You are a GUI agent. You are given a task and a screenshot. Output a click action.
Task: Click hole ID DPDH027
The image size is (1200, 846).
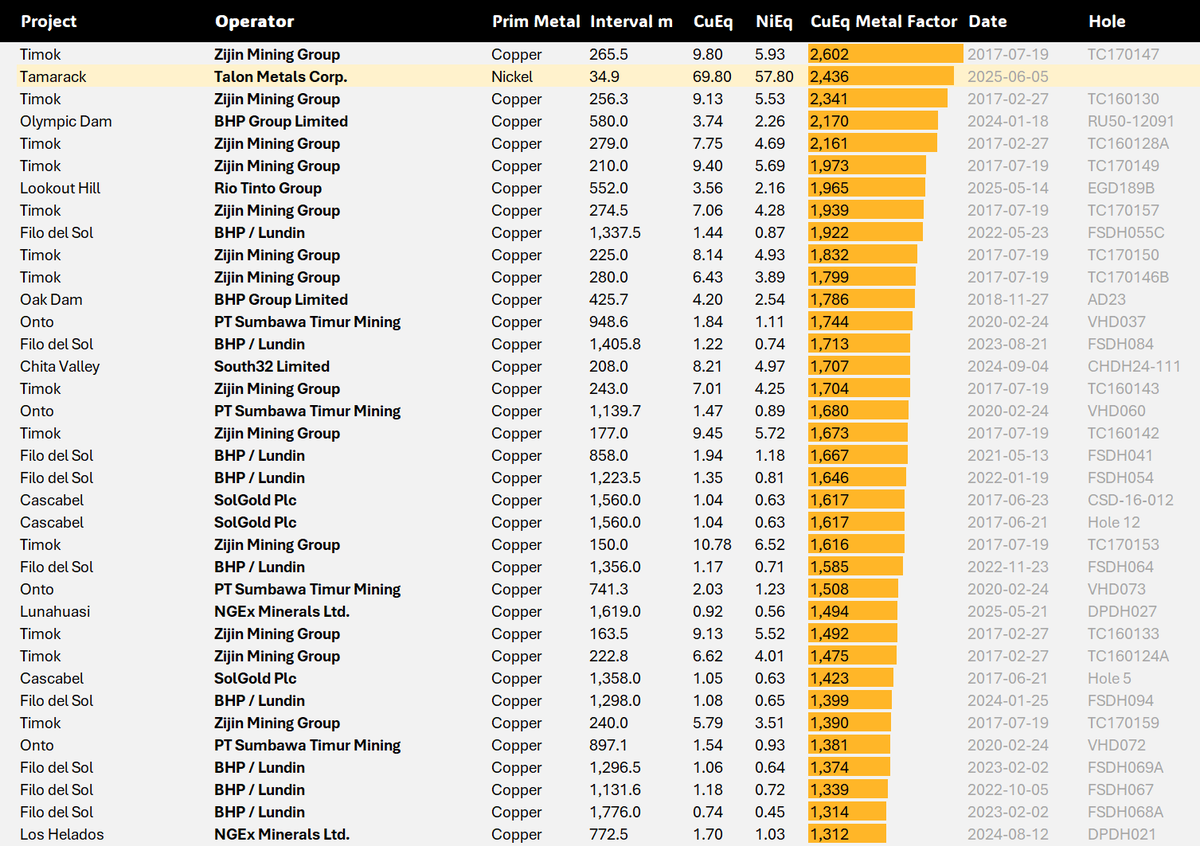1122,611
